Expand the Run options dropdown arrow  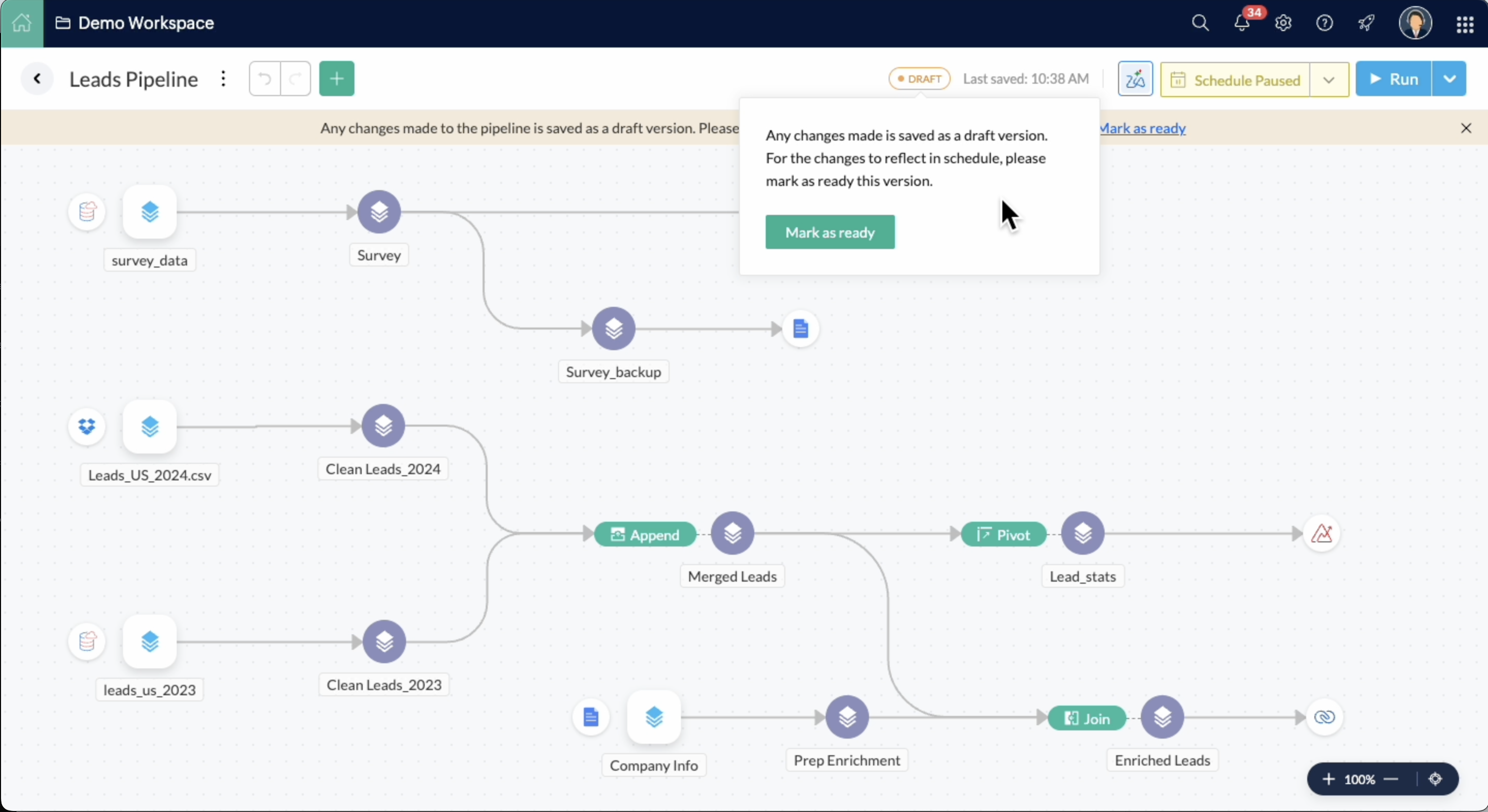pyautogui.click(x=1449, y=79)
